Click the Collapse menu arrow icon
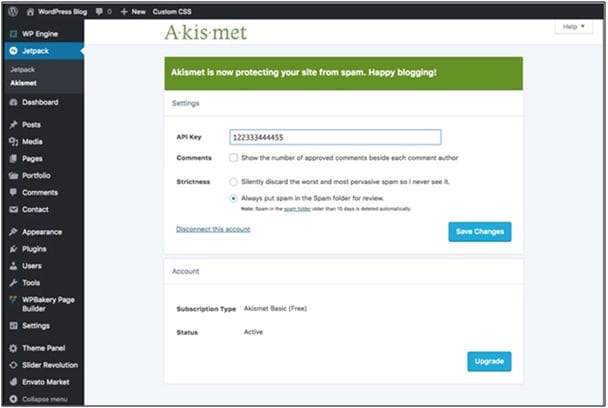 [x=14, y=399]
